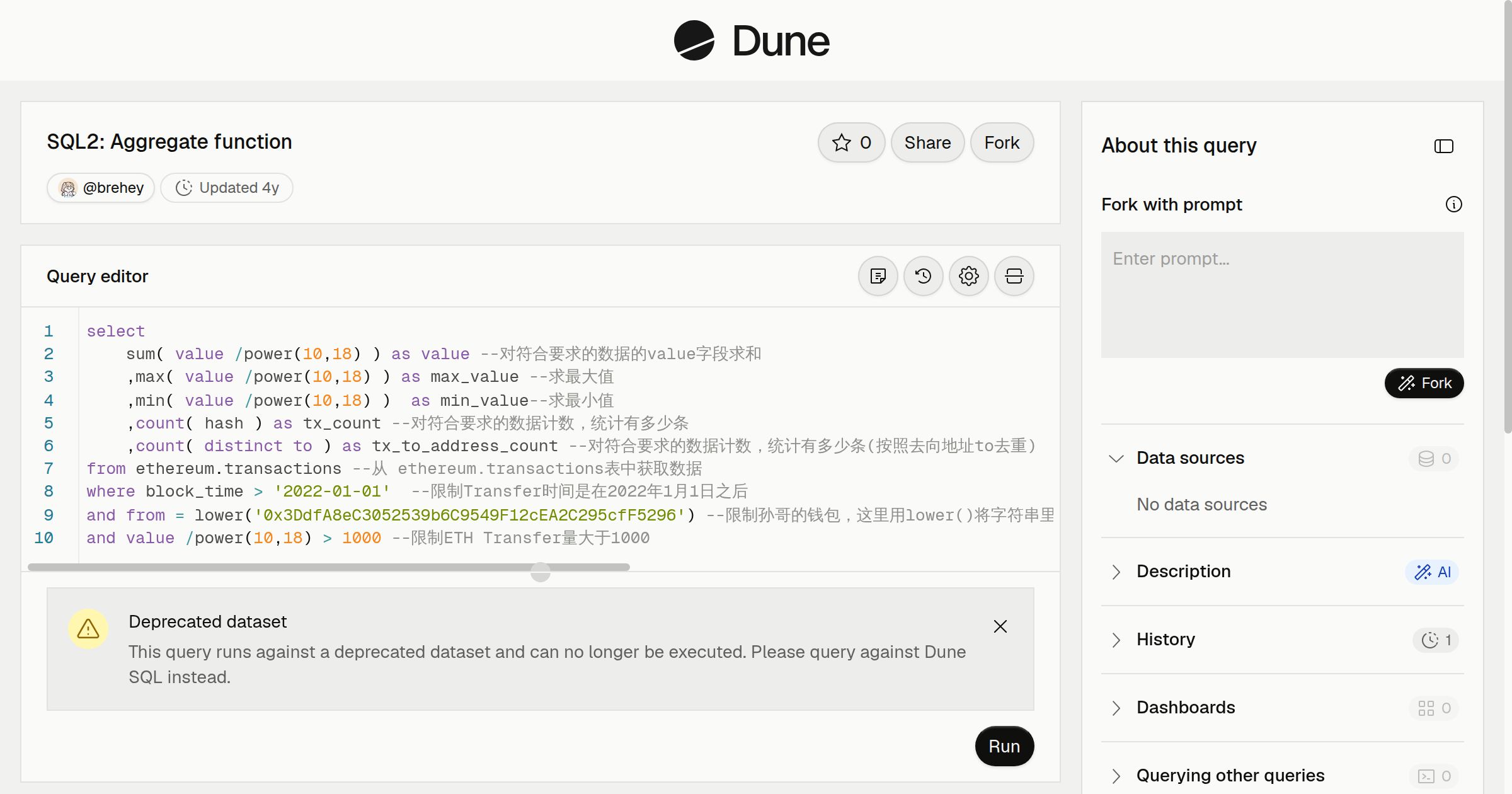Click the editor horizontal scrollbar
Viewport: 1512px width, 794px height.
pos(328,567)
